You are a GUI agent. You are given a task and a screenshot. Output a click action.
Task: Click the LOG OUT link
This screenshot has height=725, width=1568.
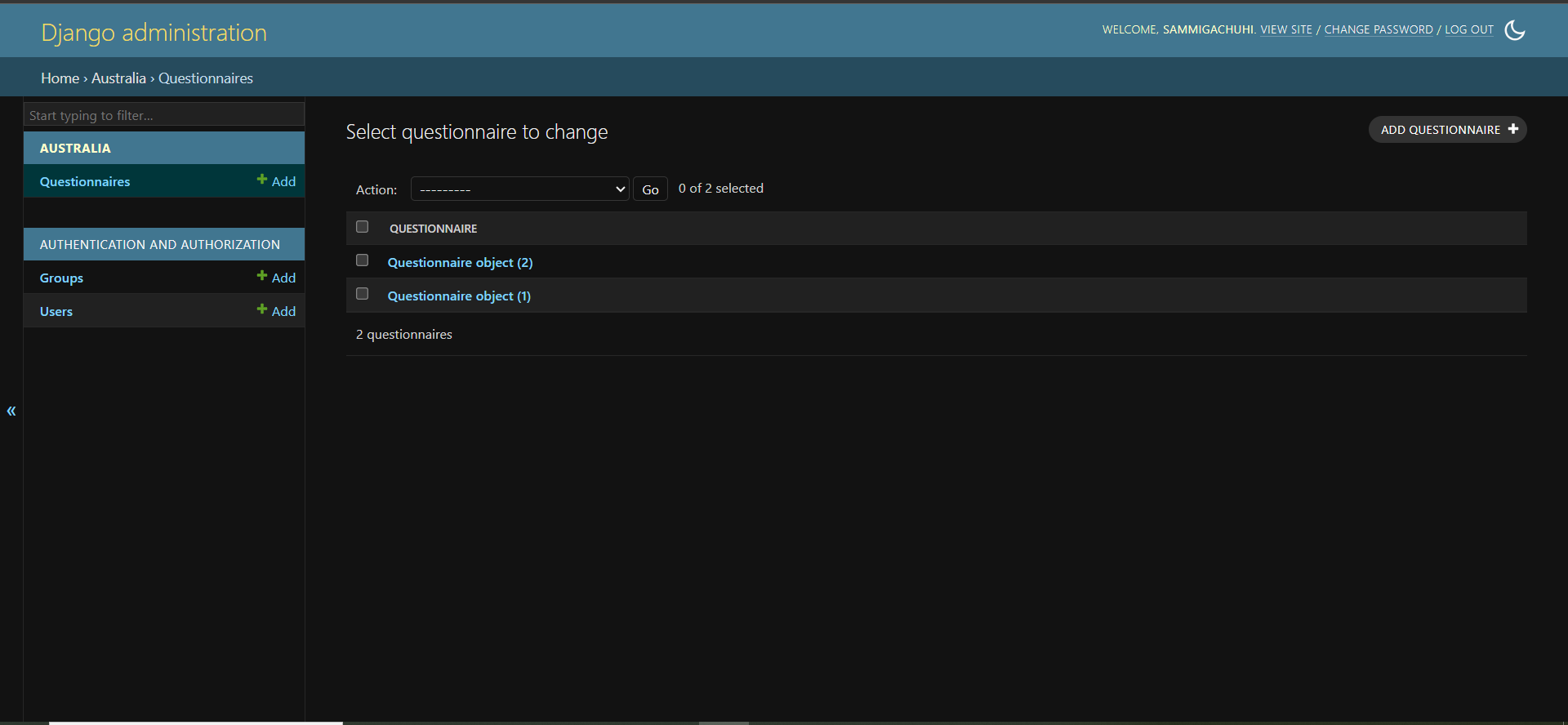(1468, 29)
